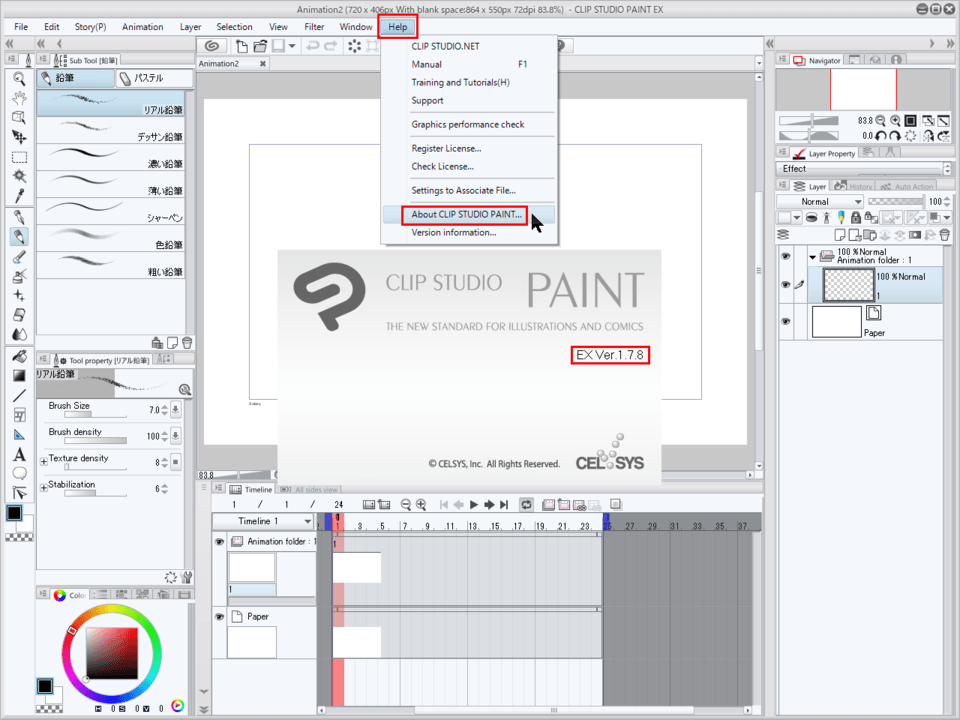Select the シャーペン brush
960x720 pixels.
tap(111, 211)
